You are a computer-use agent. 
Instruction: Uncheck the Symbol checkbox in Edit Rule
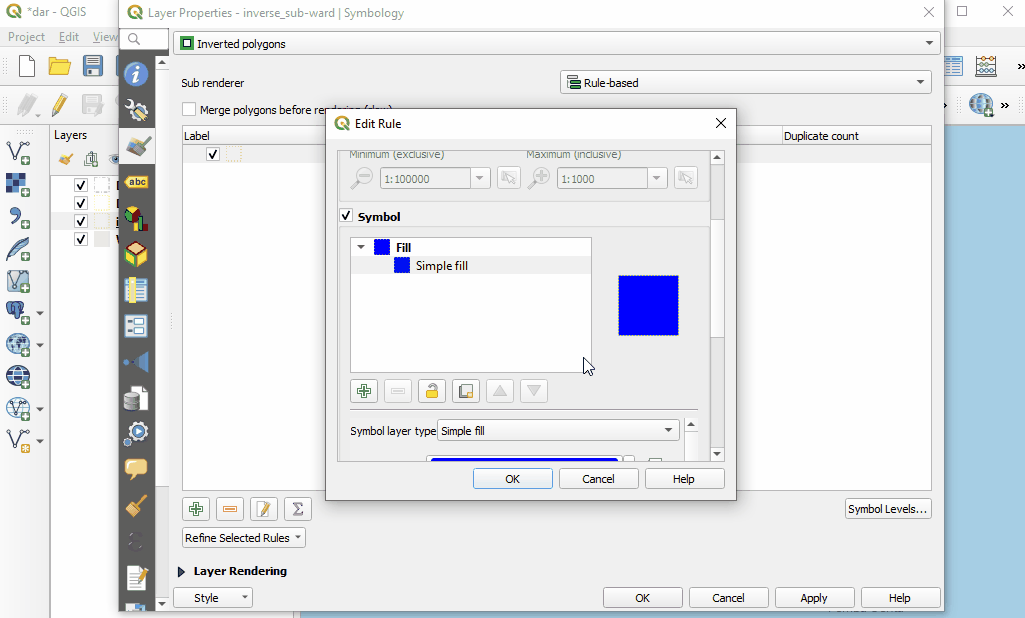[347, 216]
